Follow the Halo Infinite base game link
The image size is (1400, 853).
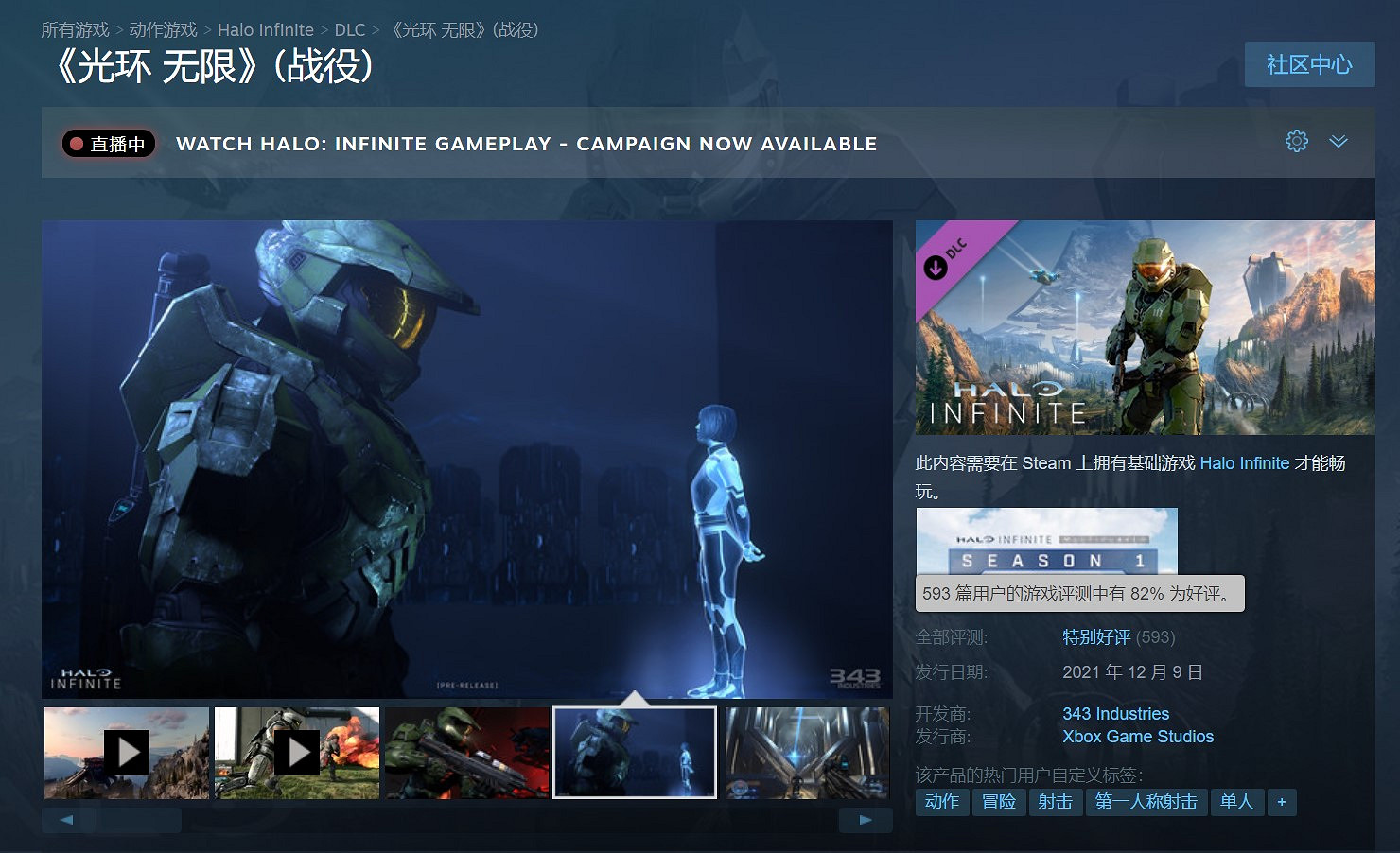pyautogui.click(x=1244, y=463)
